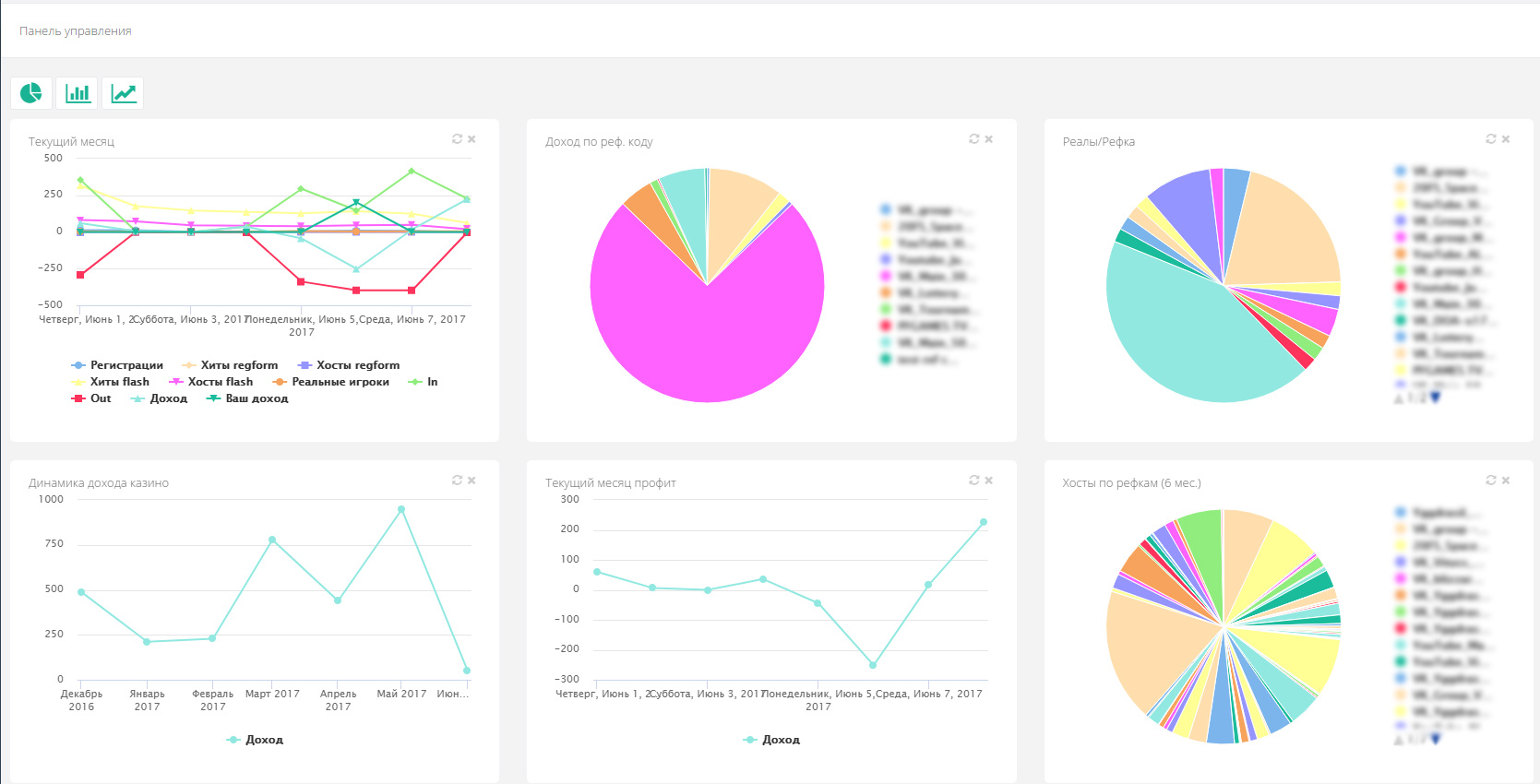Toggle Хиты regform series in legend
Image resolution: width=1540 pixels, height=784 pixels.
click(230, 365)
